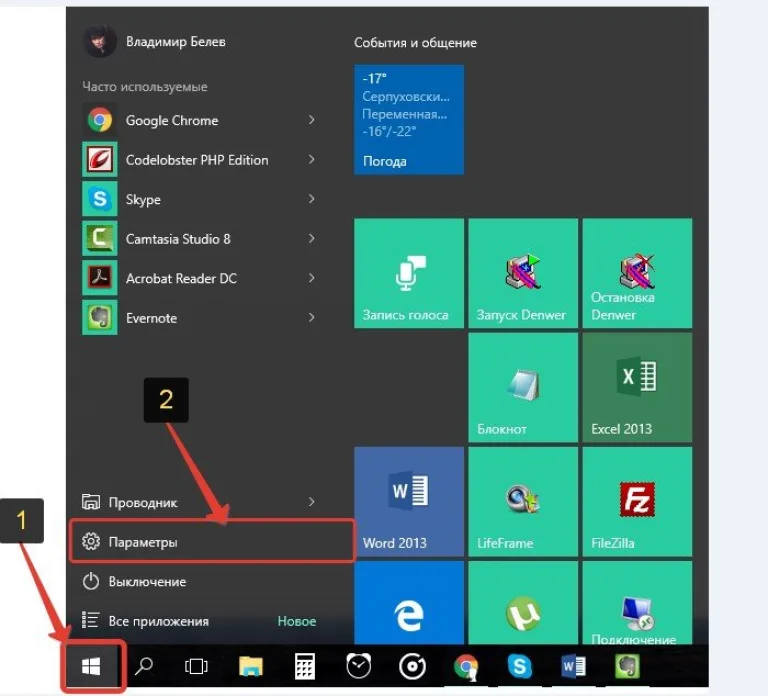The image size is (768, 696).
Task: Open the Блокнот tile
Action: tap(523, 387)
